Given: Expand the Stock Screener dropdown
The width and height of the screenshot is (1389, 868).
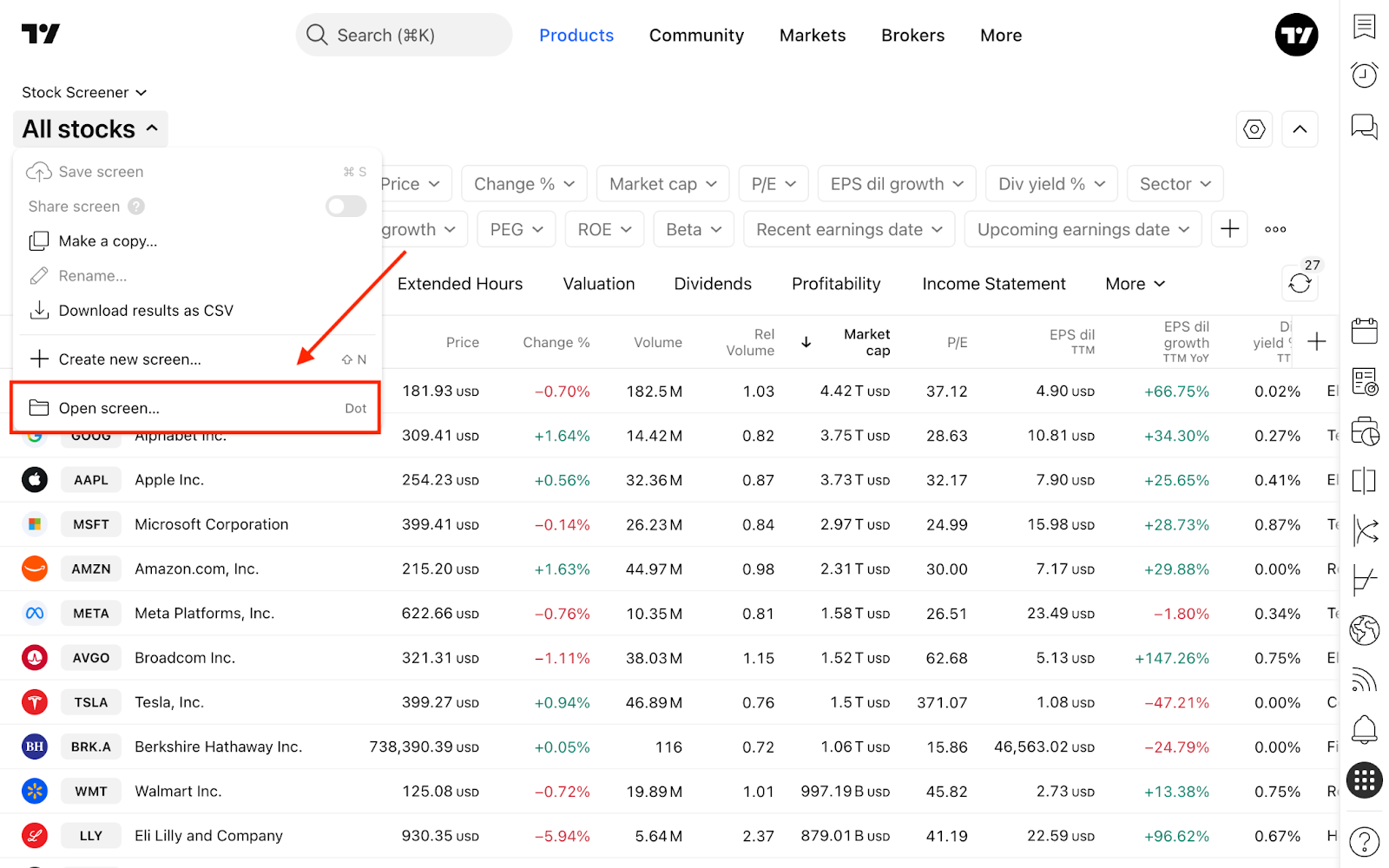Looking at the screenshot, I should (x=84, y=92).
